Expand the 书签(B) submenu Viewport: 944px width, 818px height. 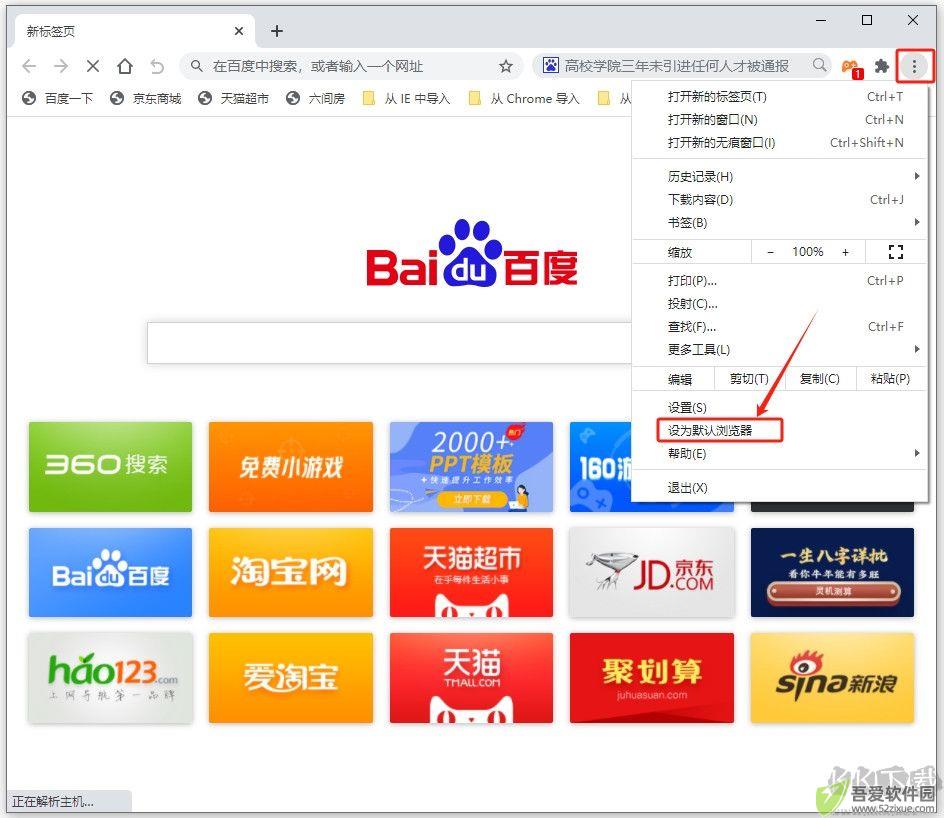point(780,222)
